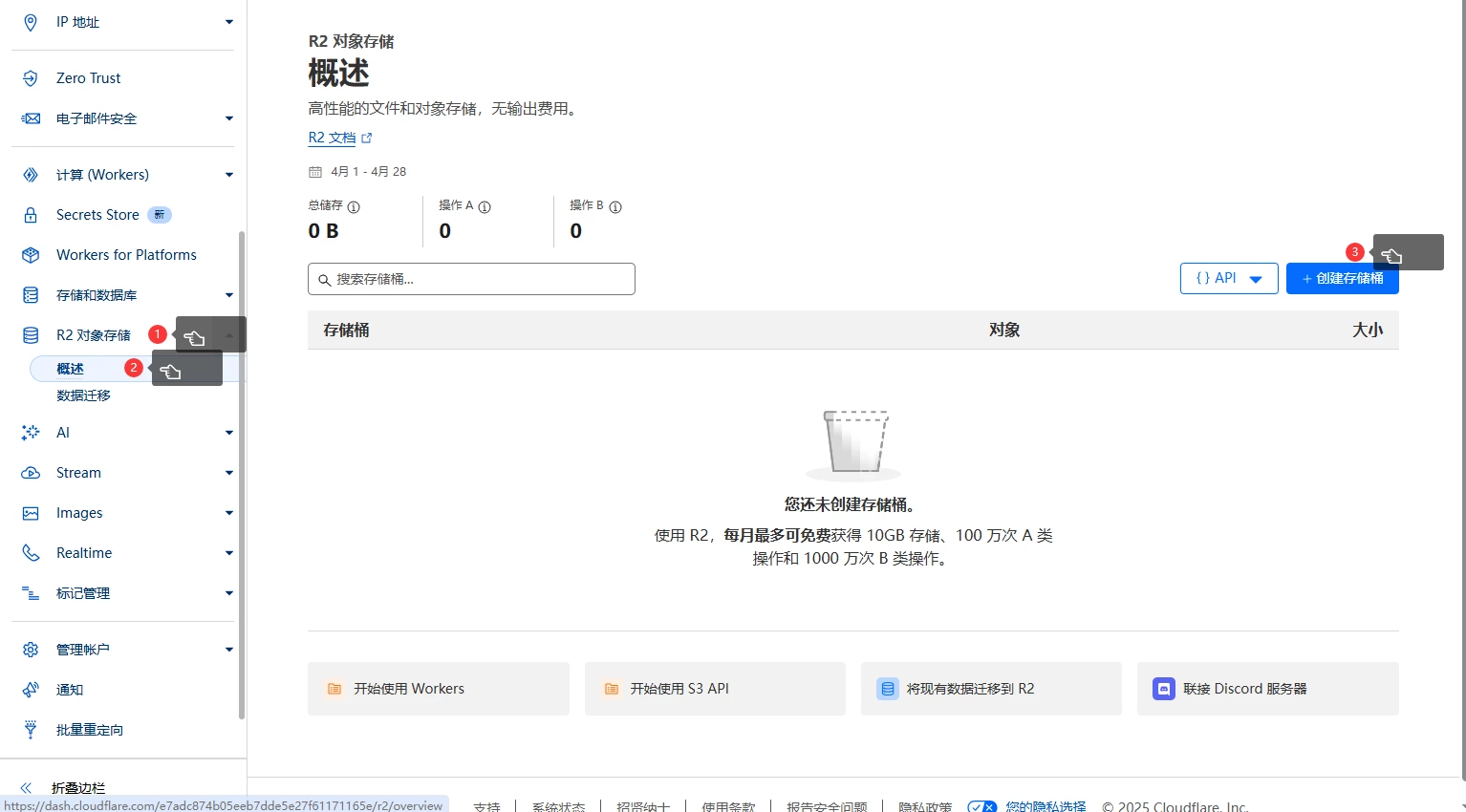Click the 批量重定向 sidebar icon

point(30,729)
